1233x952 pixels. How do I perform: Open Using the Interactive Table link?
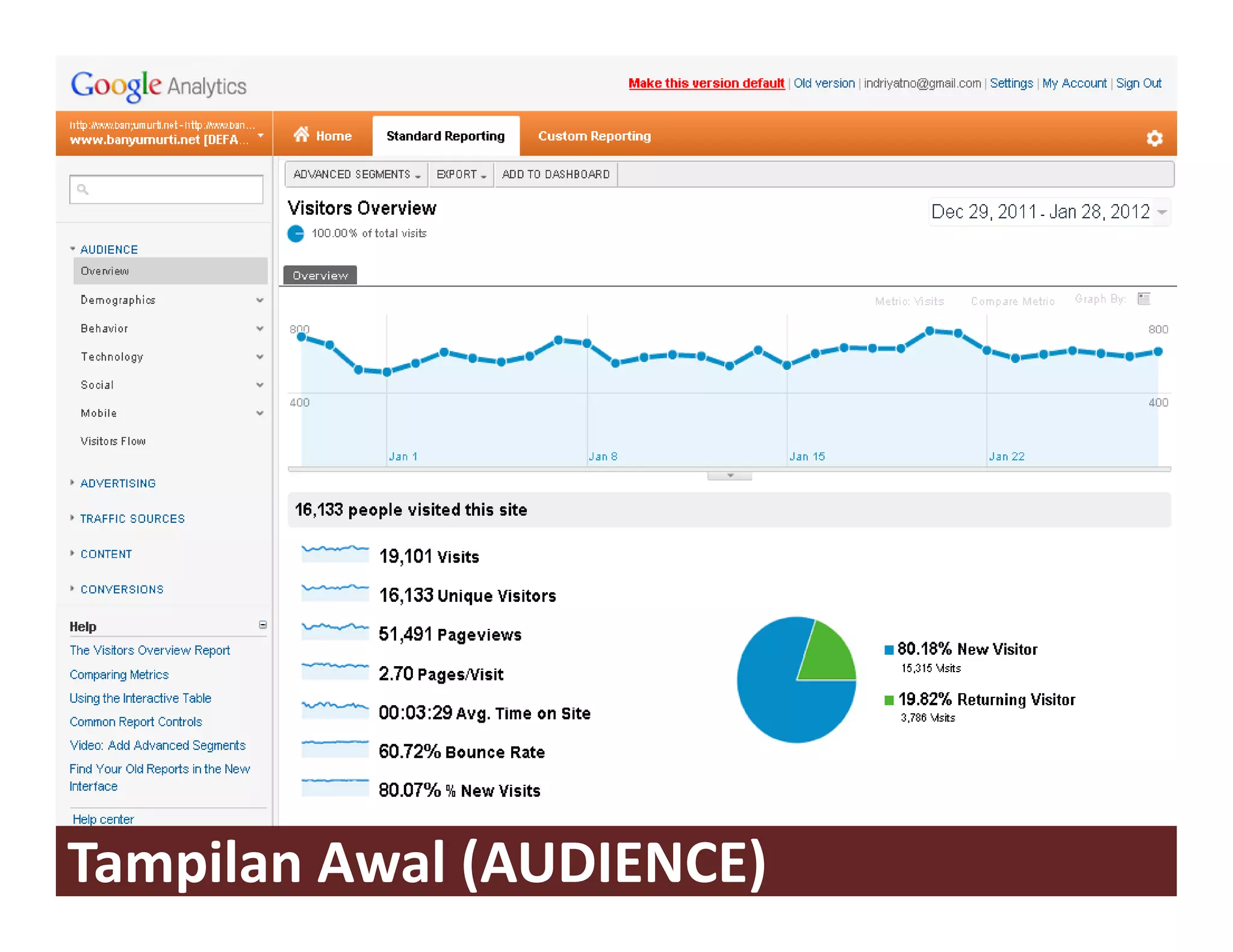140,698
